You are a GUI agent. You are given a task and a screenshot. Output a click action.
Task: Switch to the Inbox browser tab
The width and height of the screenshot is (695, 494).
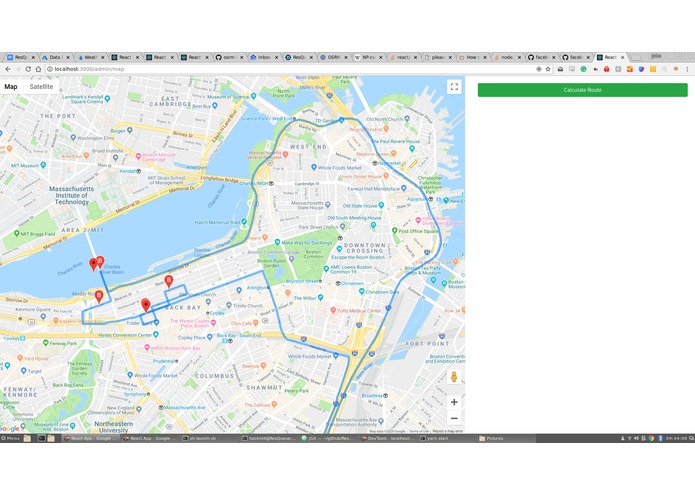tap(264, 57)
